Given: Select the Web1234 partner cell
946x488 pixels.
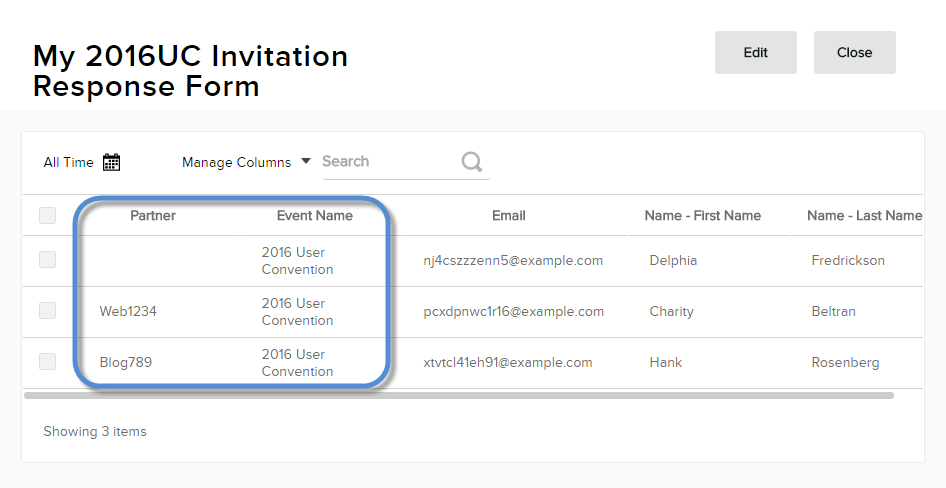Looking at the screenshot, I should [x=128, y=311].
